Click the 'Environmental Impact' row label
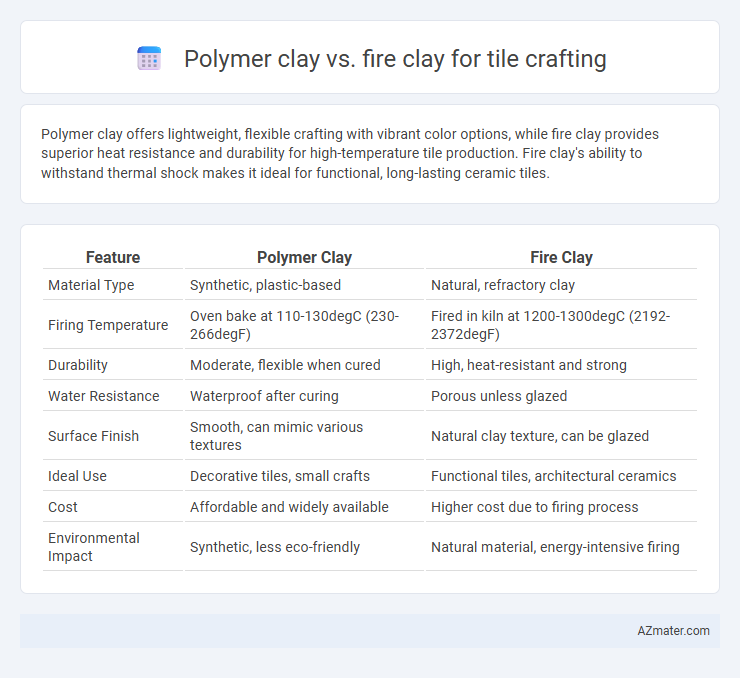740x678 pixels. [94, 547]
